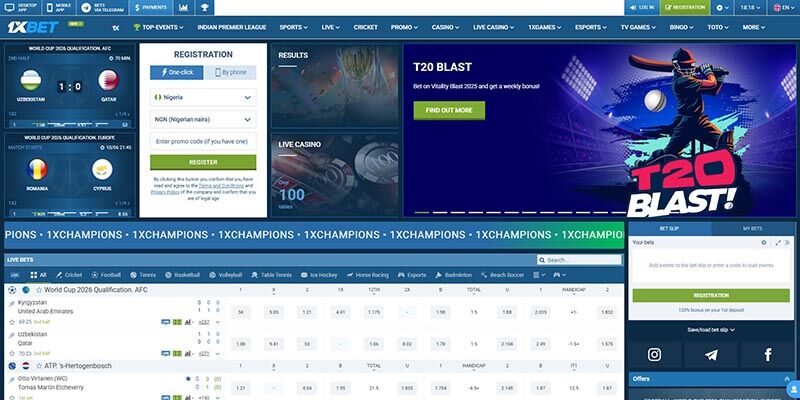Expand CASINO navigation dropdown
The image size is (800, 400).
[x=445, y=28]
